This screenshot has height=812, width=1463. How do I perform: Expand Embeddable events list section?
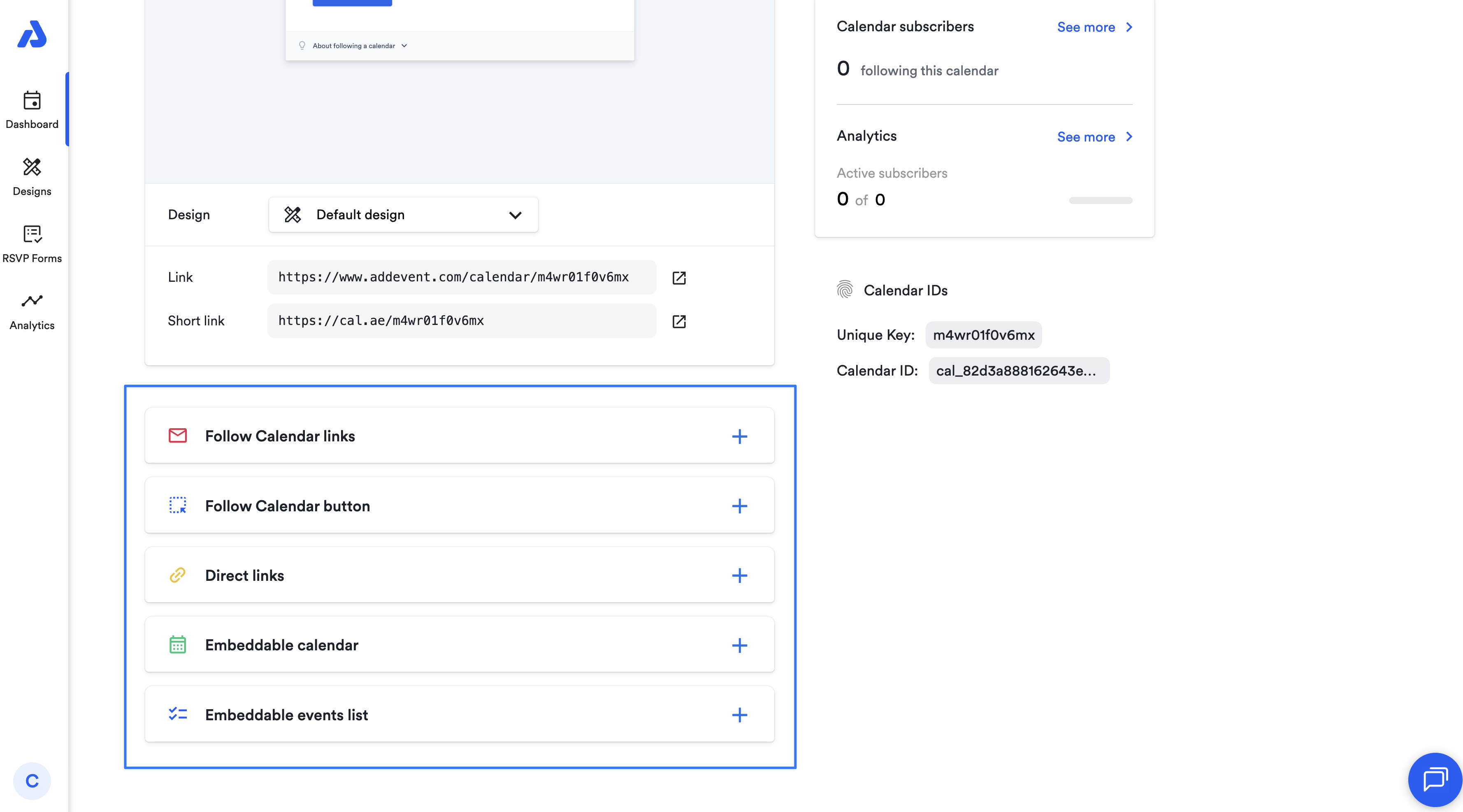pyautogui.click(x=739, y=715)
